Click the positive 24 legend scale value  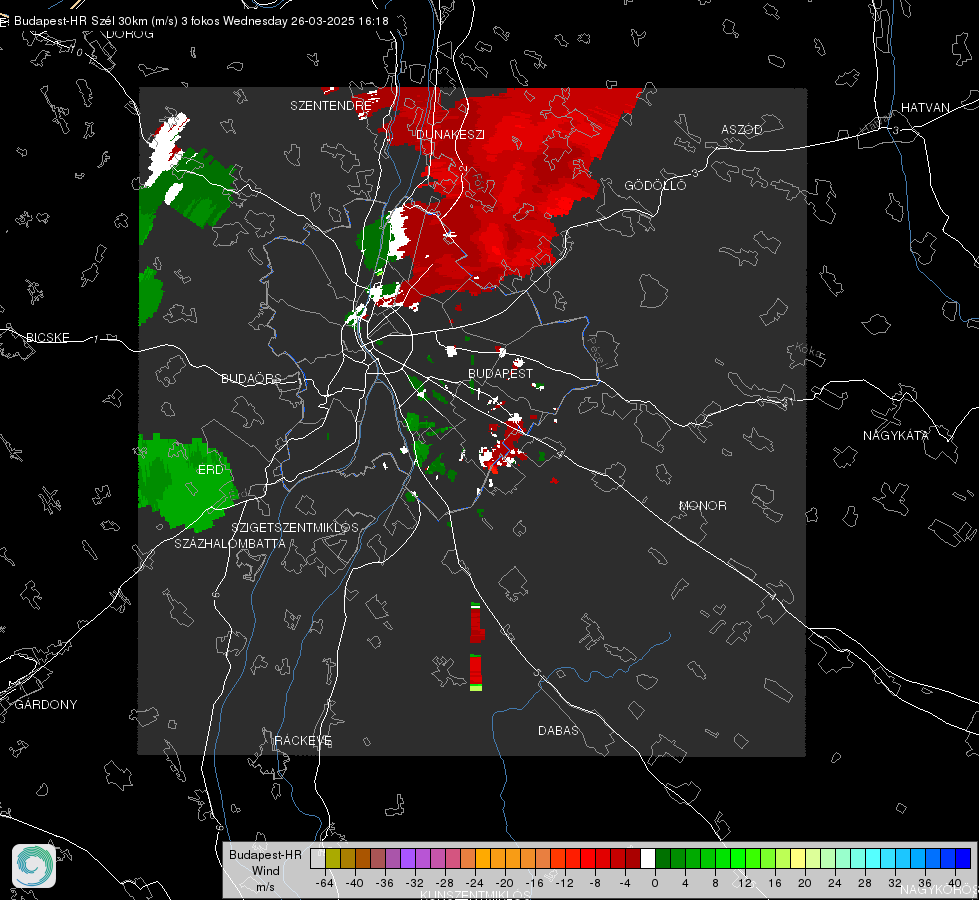coord(834,883)
